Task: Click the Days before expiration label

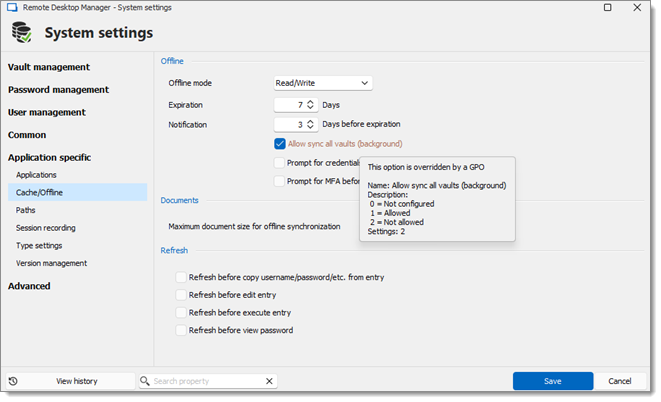Action: coord(361,124)
